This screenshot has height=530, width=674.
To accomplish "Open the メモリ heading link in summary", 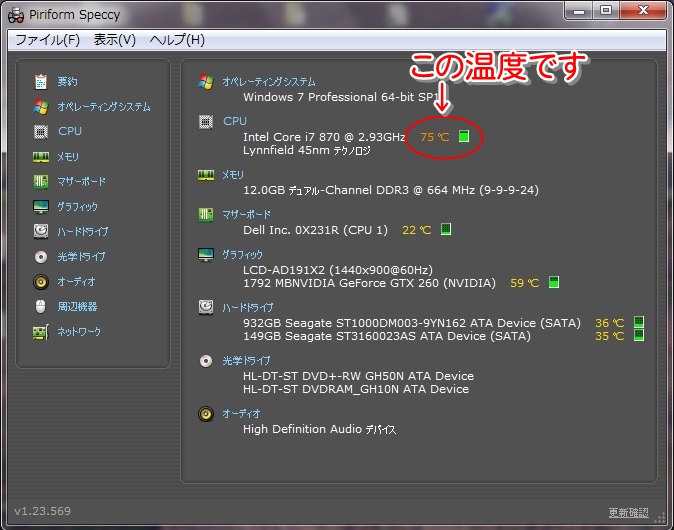I will [233, 175].
